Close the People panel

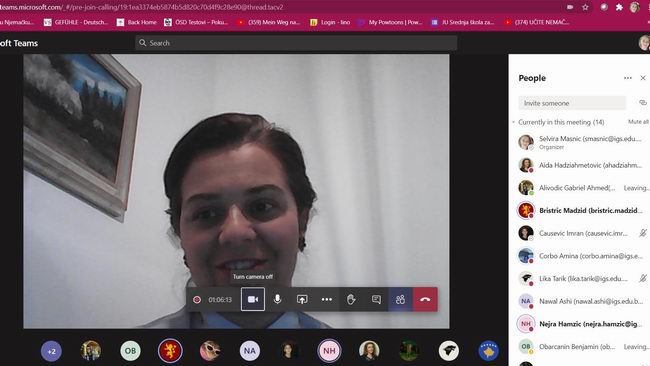coord(643,78)
